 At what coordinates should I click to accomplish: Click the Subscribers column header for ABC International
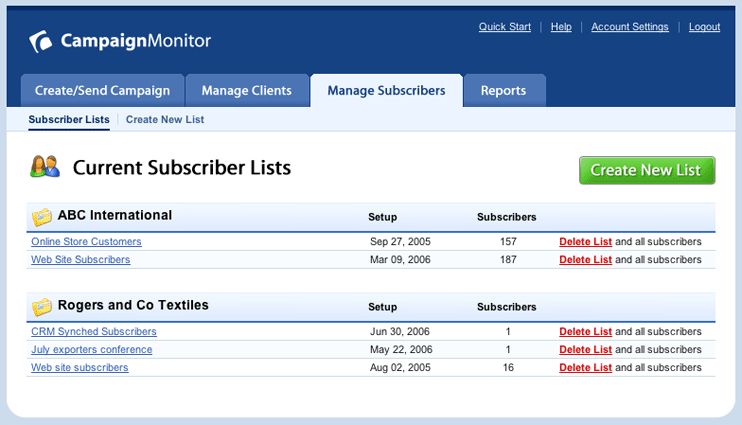coord(506,217)
